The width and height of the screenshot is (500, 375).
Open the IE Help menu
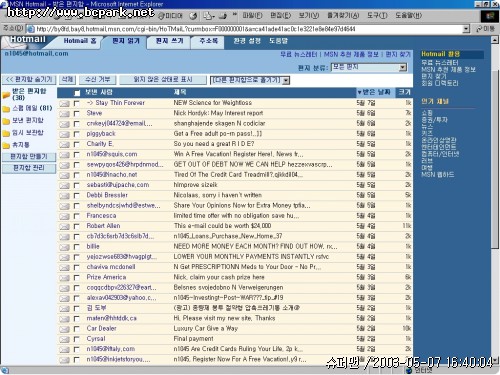(x=408, y=15)
